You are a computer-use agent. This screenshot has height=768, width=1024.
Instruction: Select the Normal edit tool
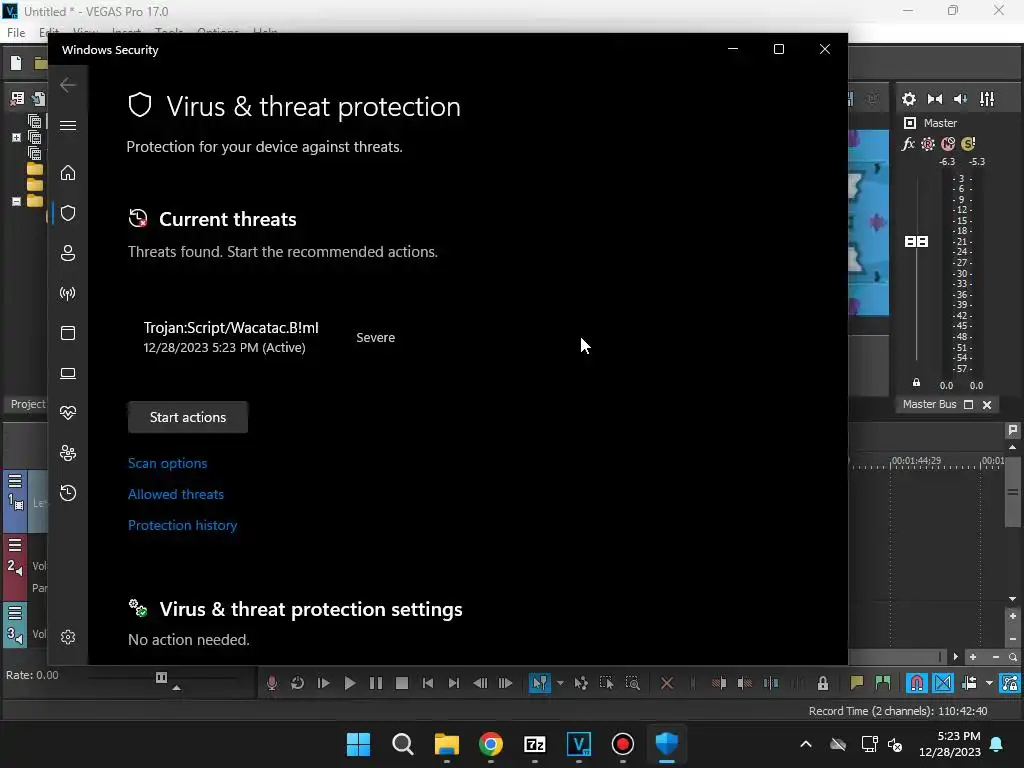click(539, 683)
